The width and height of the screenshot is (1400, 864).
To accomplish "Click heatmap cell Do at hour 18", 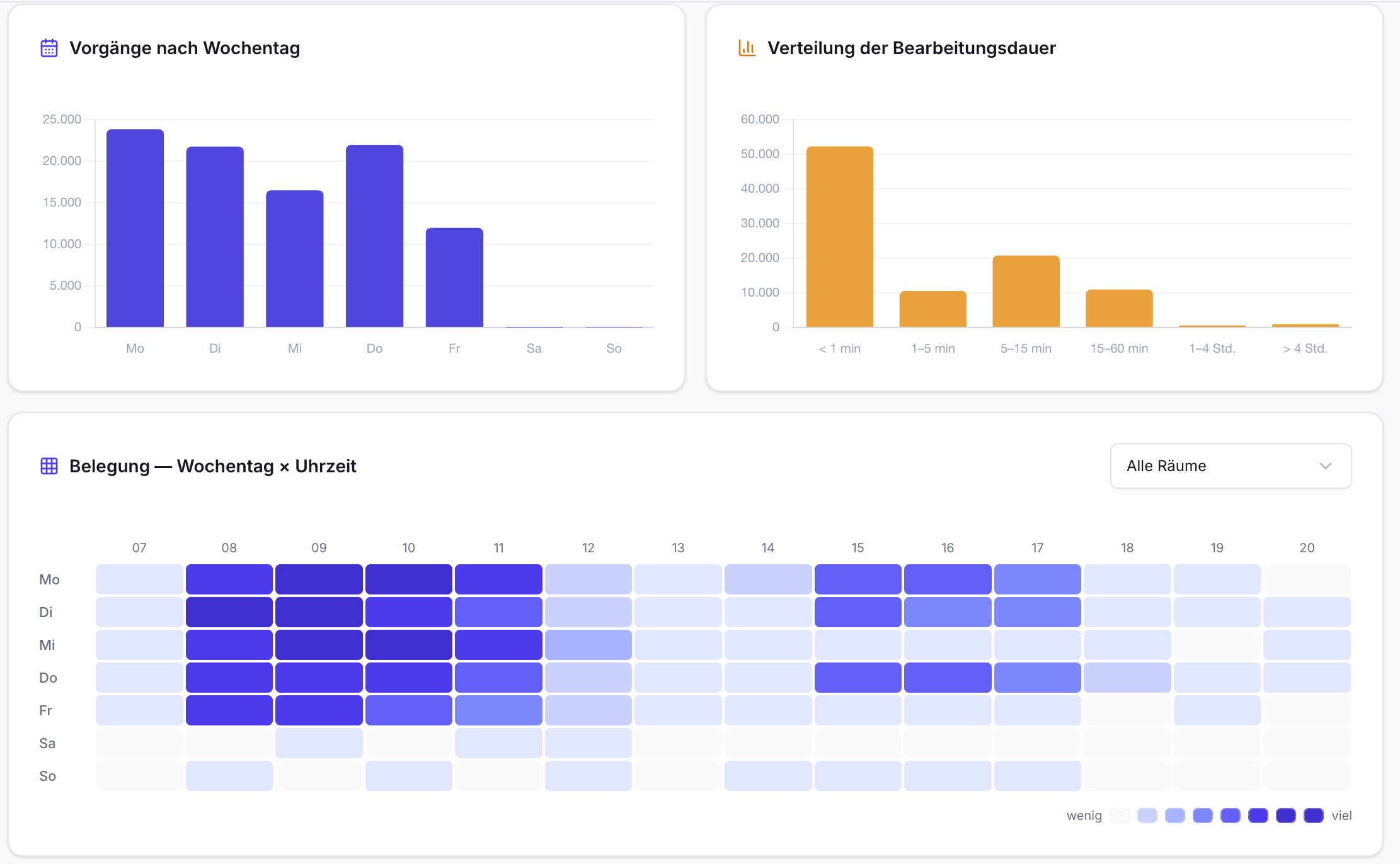I will (1127, 678).
